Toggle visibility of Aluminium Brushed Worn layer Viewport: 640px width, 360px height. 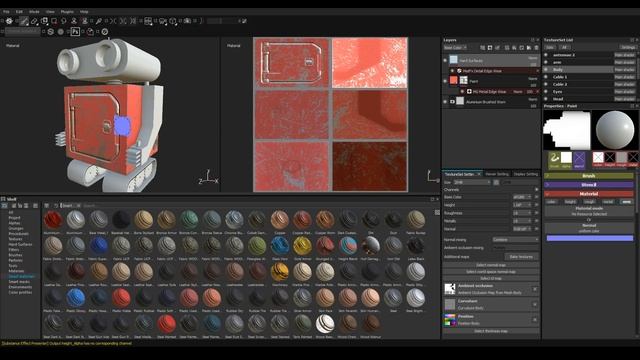click(x=445, y=102)
